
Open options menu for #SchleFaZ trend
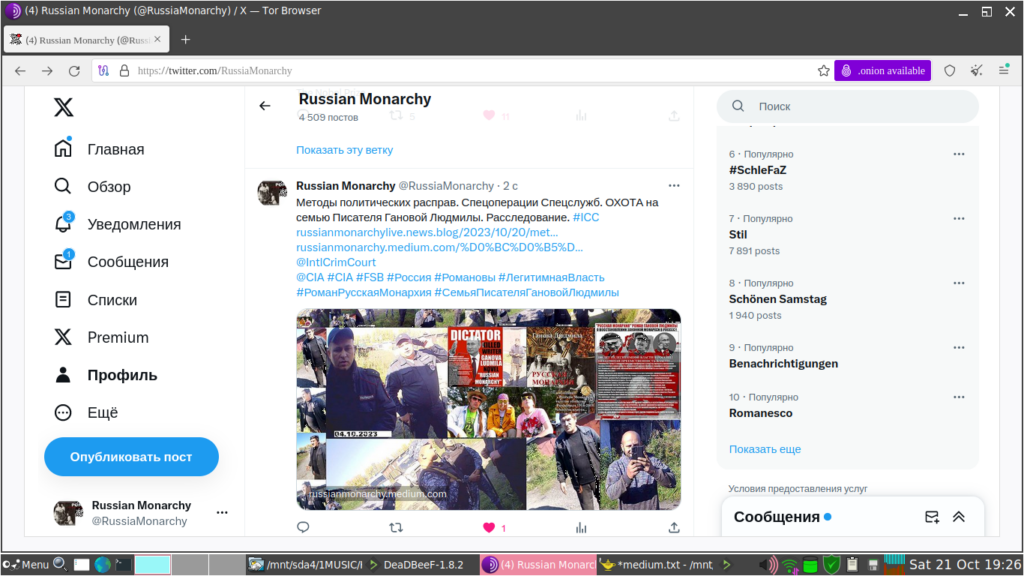[959, 154]
